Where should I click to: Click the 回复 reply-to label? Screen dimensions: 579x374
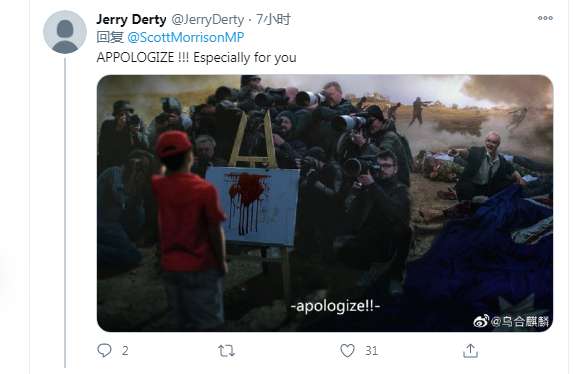click(110, 37)
